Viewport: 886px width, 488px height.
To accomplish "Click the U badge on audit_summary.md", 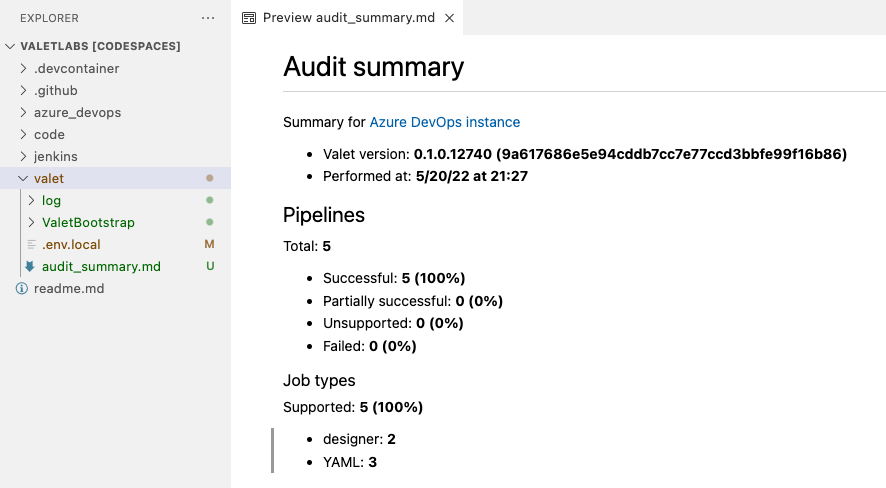I will tap(210, 266).
